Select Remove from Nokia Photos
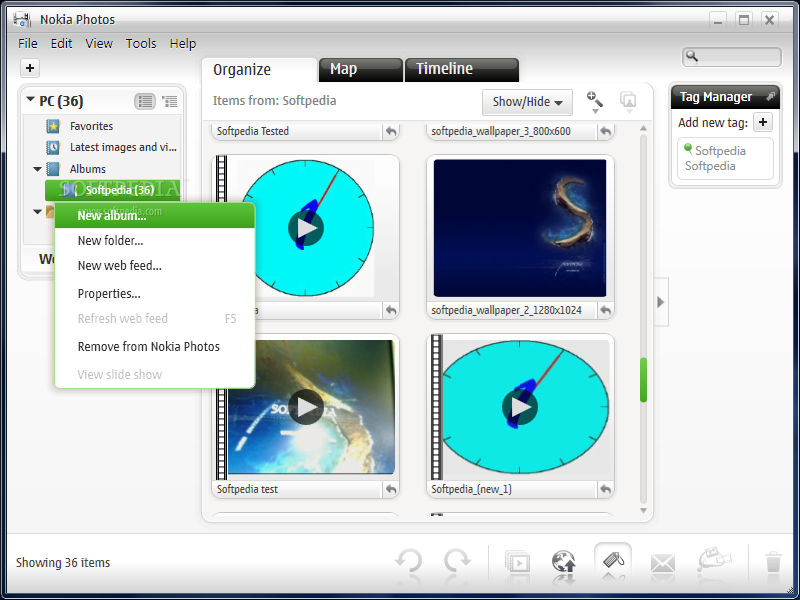Screen dimensions: 800x600 155,347
